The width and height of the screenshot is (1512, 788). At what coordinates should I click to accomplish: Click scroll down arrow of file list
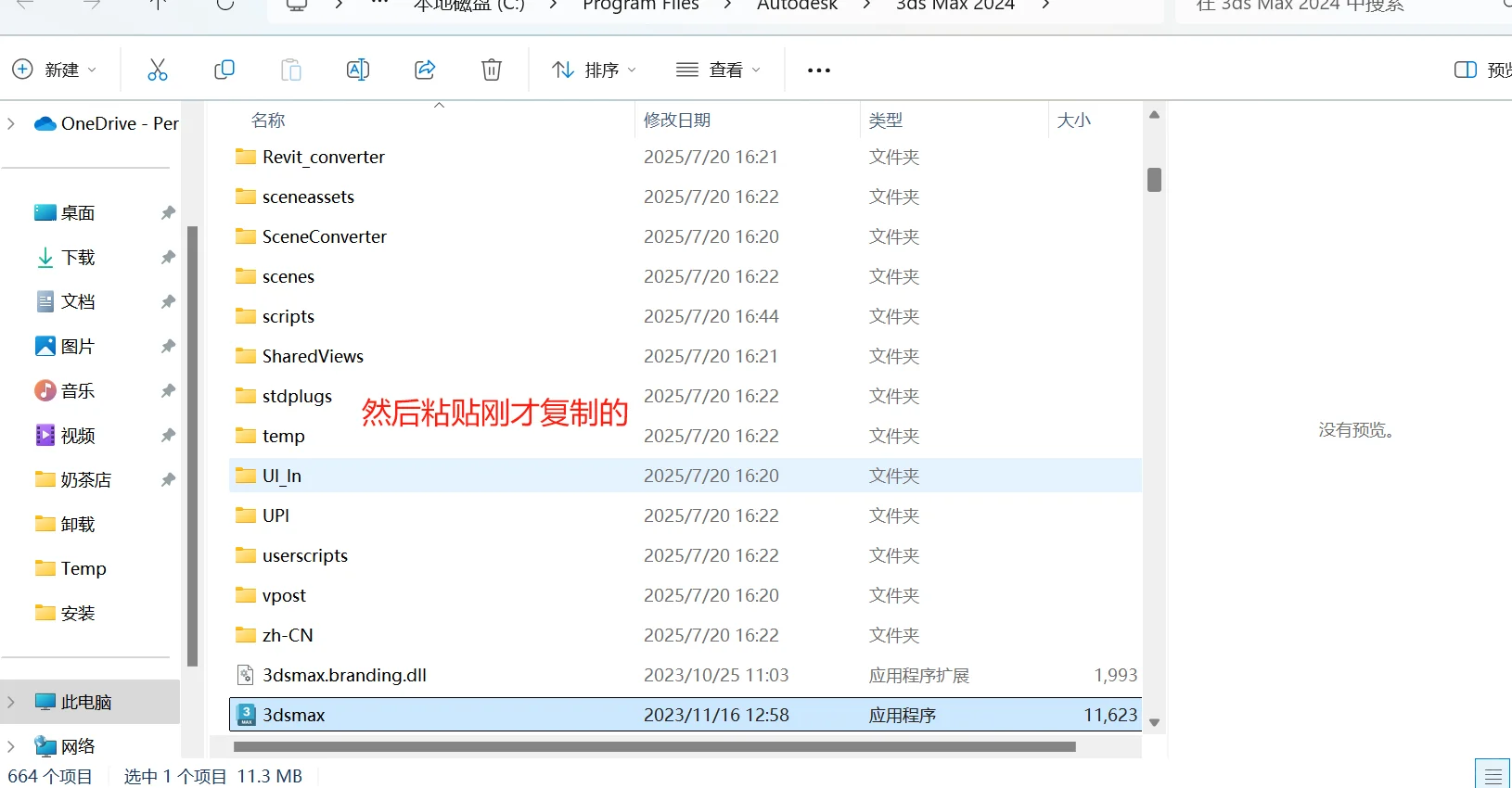(x=1154, y=722)
